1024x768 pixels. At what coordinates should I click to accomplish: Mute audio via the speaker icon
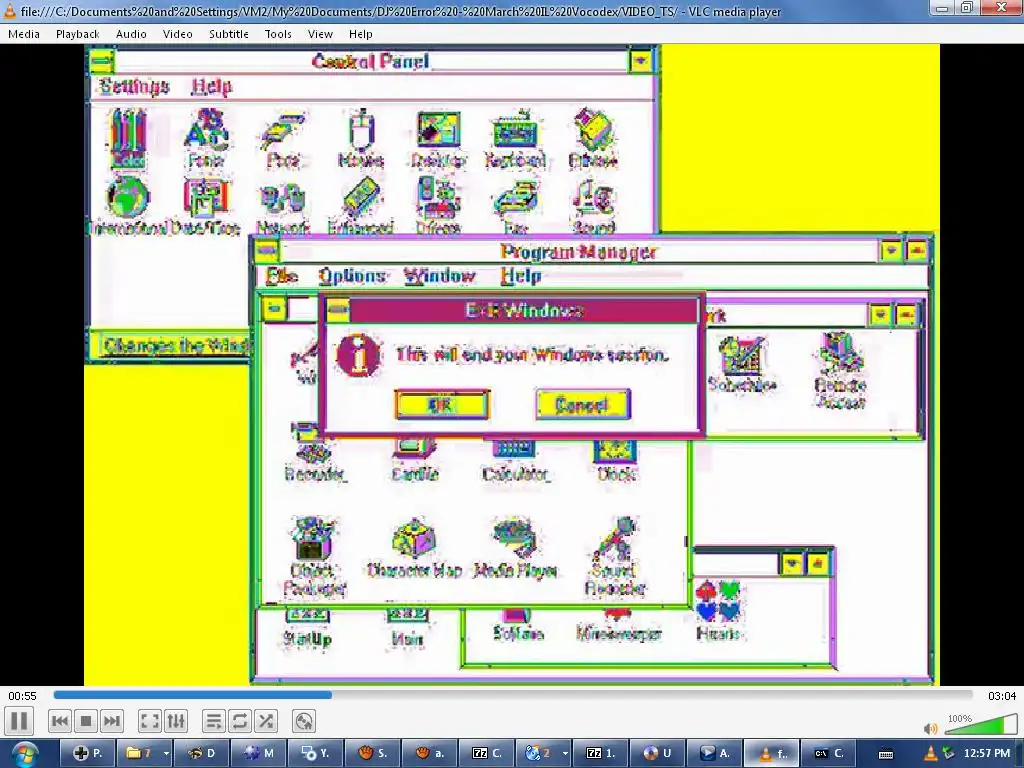point(931,728)
